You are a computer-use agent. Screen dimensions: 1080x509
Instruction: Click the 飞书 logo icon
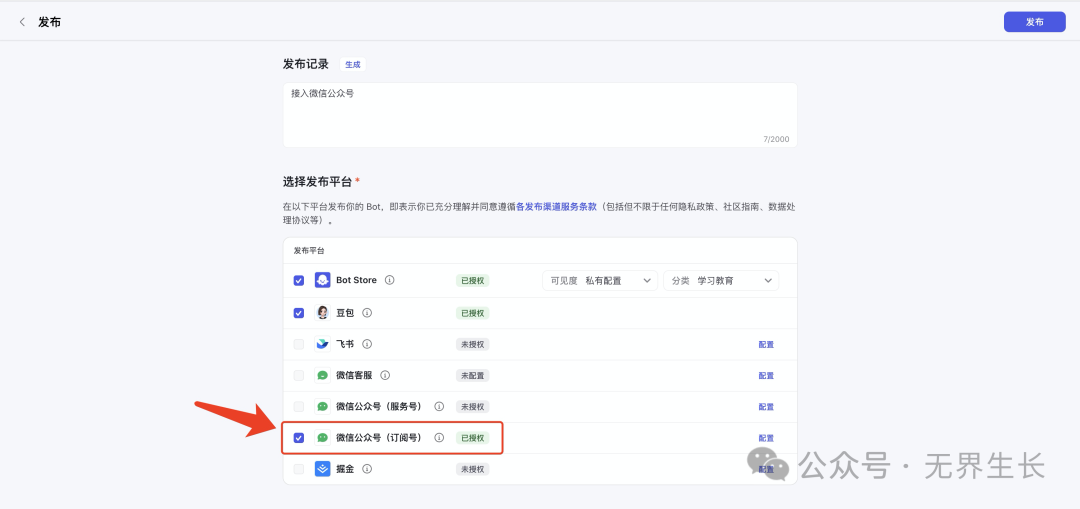(322, 344)
